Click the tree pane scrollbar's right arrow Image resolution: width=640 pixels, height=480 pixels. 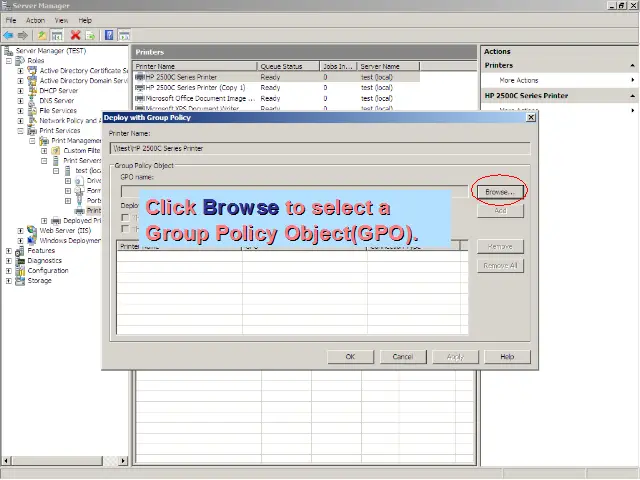pos(123,461)
